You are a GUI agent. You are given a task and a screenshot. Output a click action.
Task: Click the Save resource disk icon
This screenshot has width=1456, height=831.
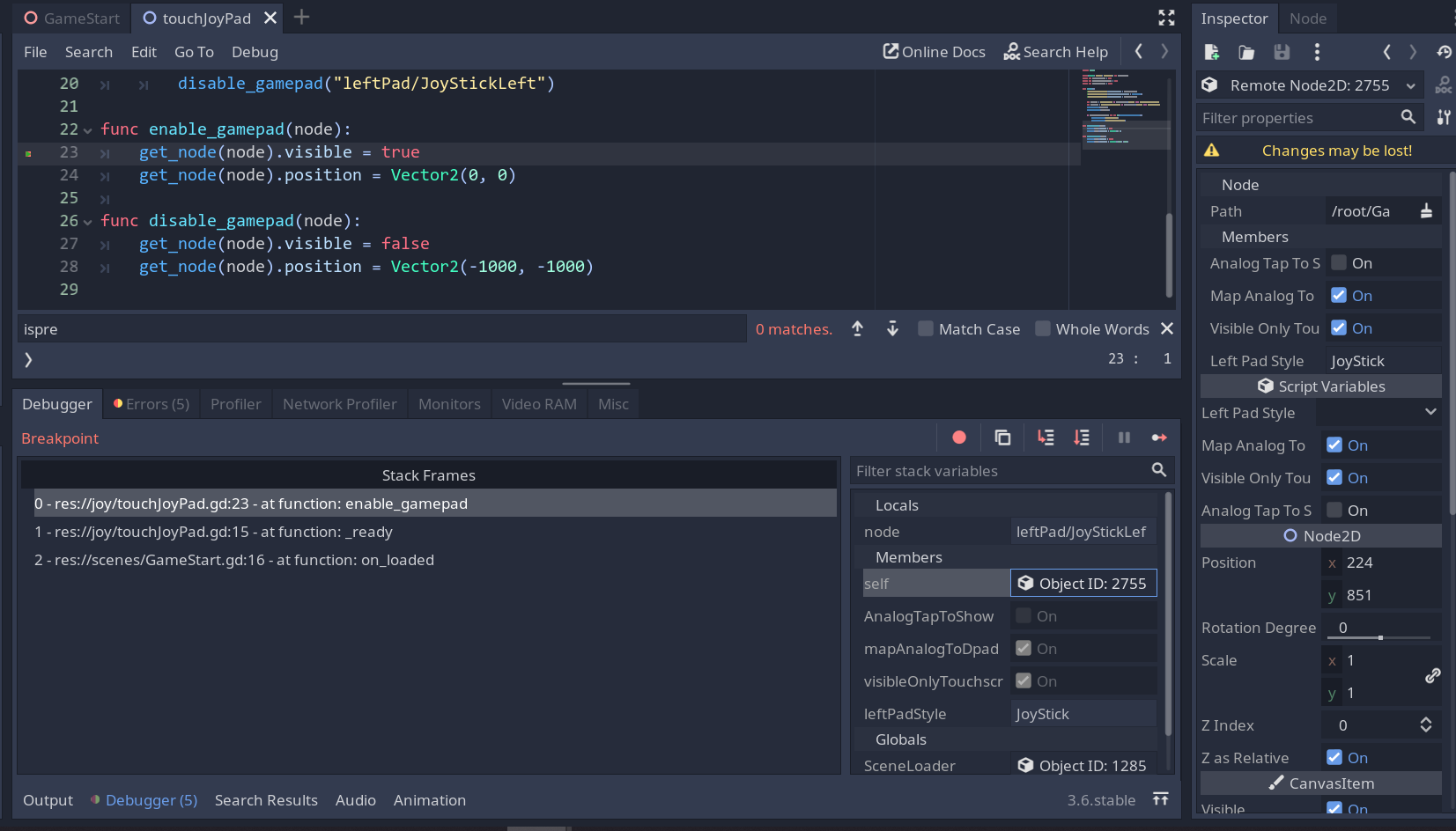pos(1282,52)
